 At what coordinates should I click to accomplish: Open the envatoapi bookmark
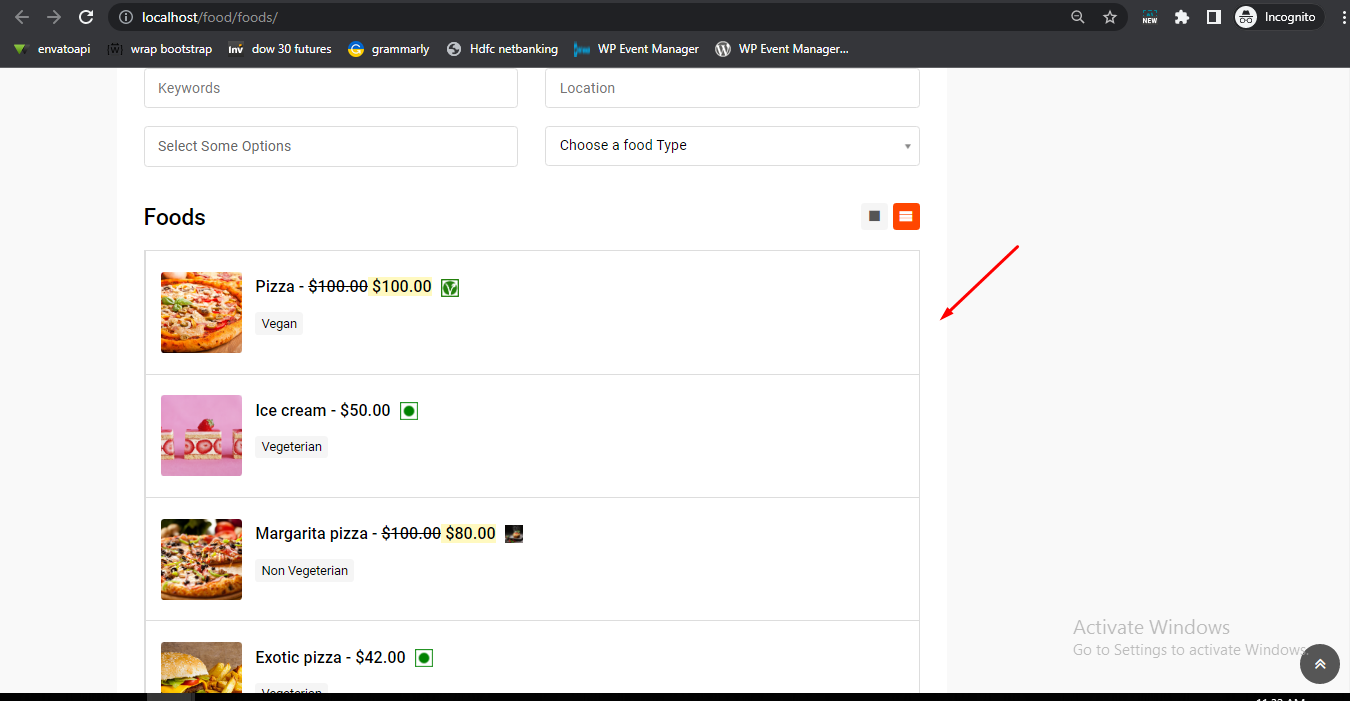click(52, 49)
